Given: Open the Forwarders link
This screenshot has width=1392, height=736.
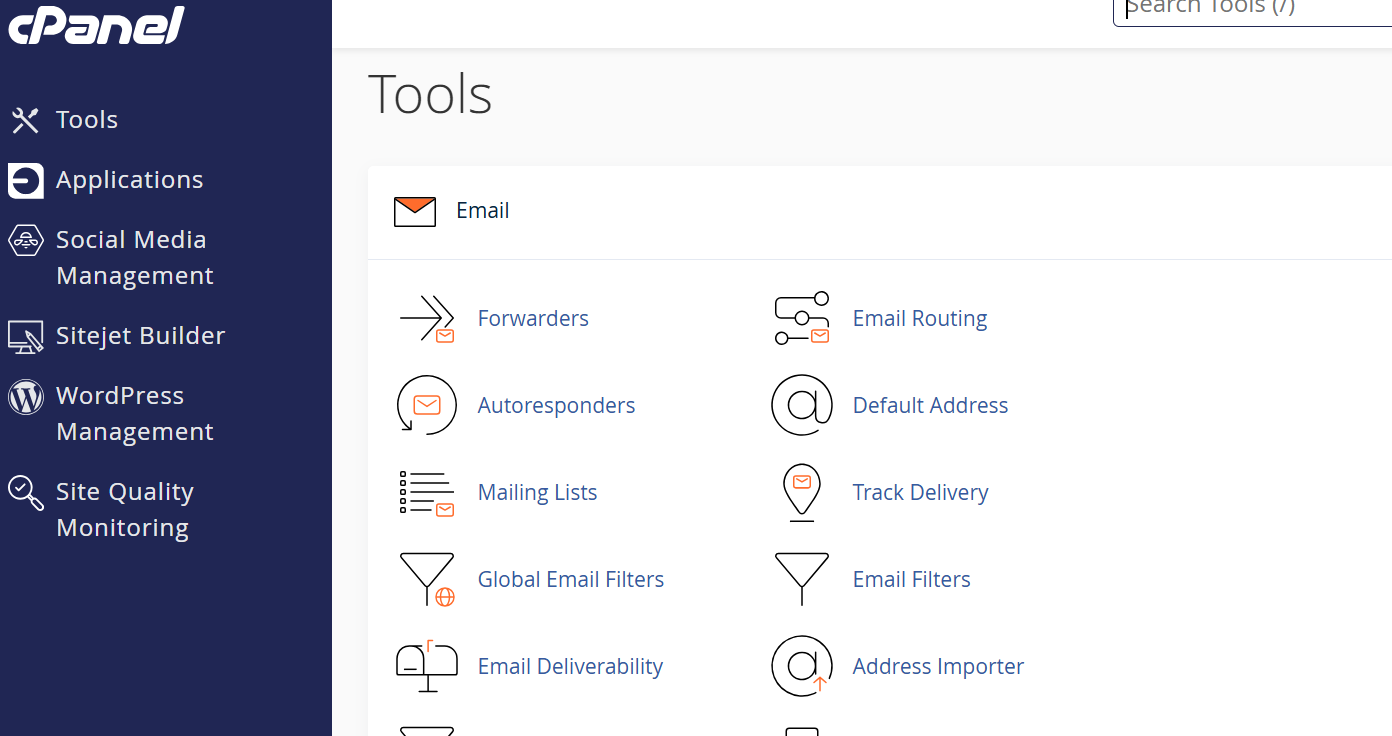Looking at the screenshot, I should [x=533, y=319].
